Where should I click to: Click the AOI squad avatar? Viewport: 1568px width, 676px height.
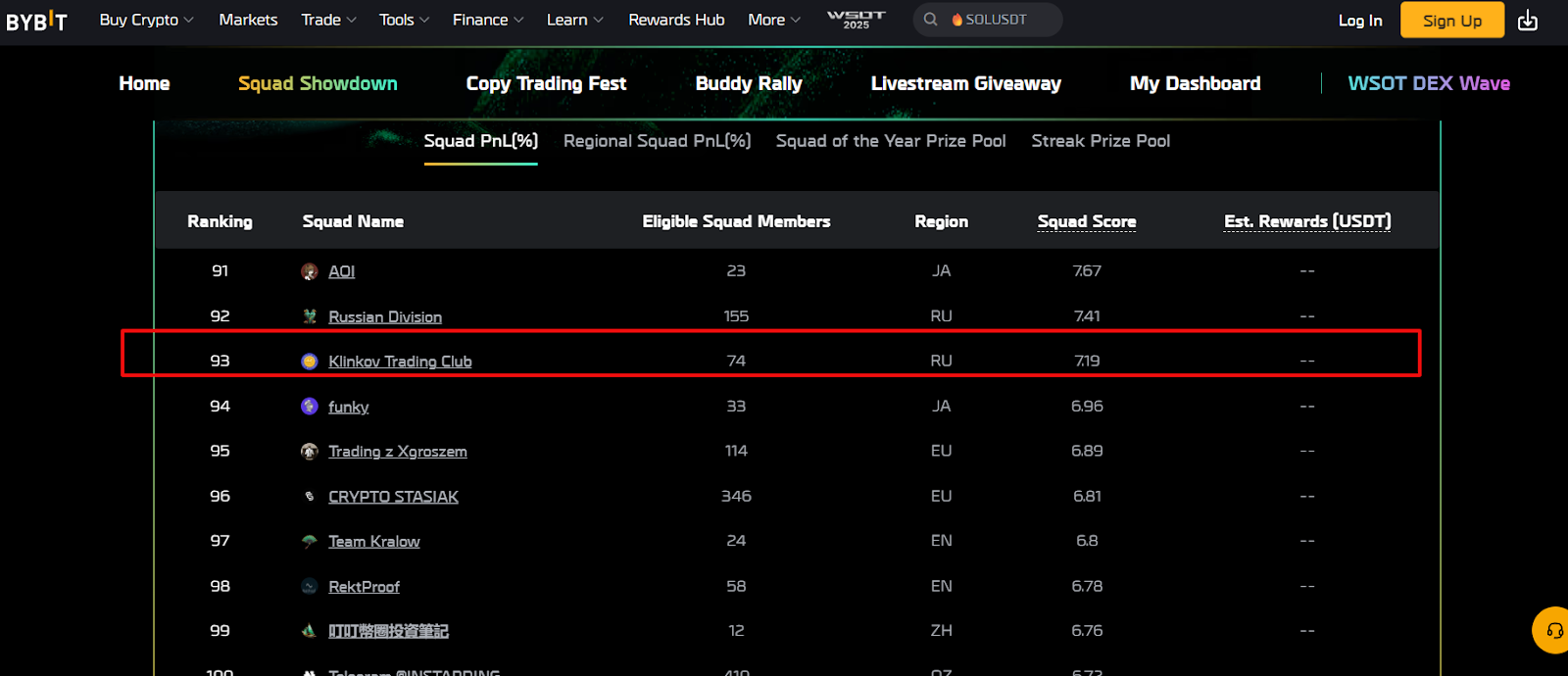(310, 271)
